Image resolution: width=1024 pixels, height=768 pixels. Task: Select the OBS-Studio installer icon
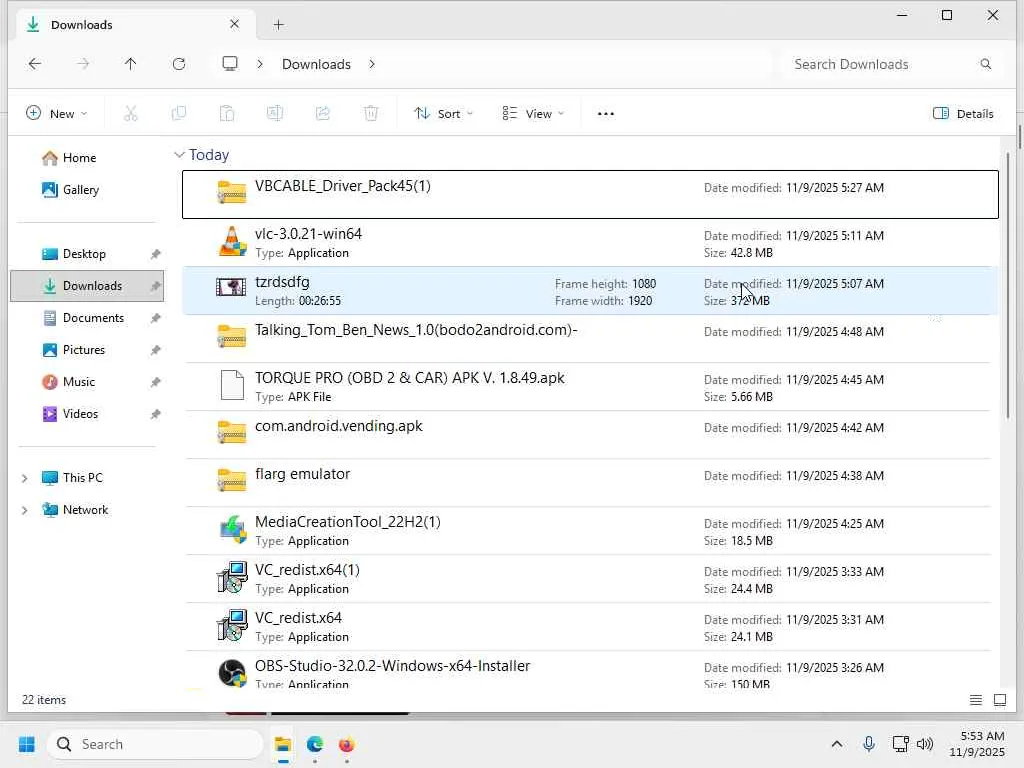click(232, 673)
